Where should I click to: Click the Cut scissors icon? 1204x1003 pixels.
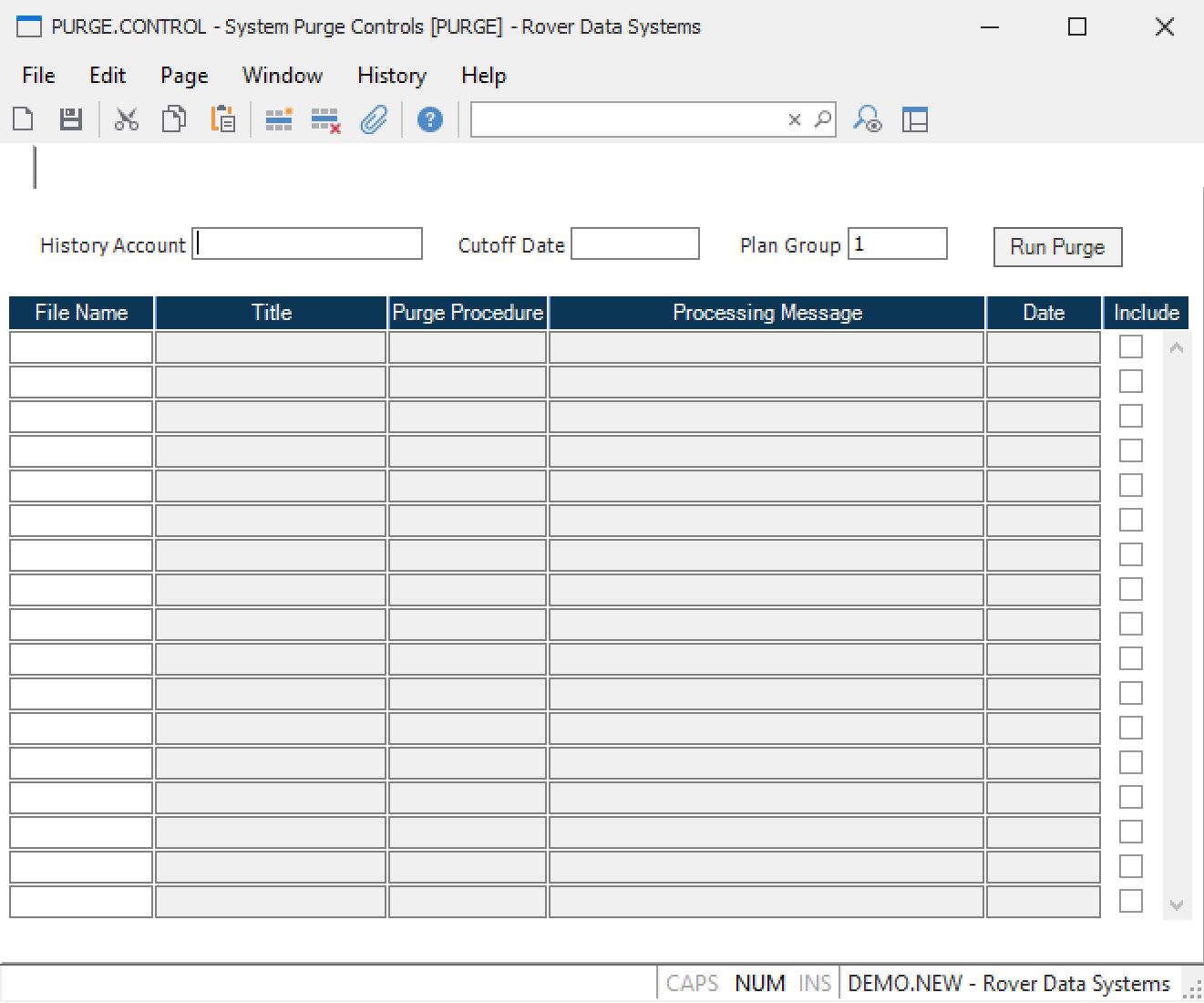tap(127, 119)
